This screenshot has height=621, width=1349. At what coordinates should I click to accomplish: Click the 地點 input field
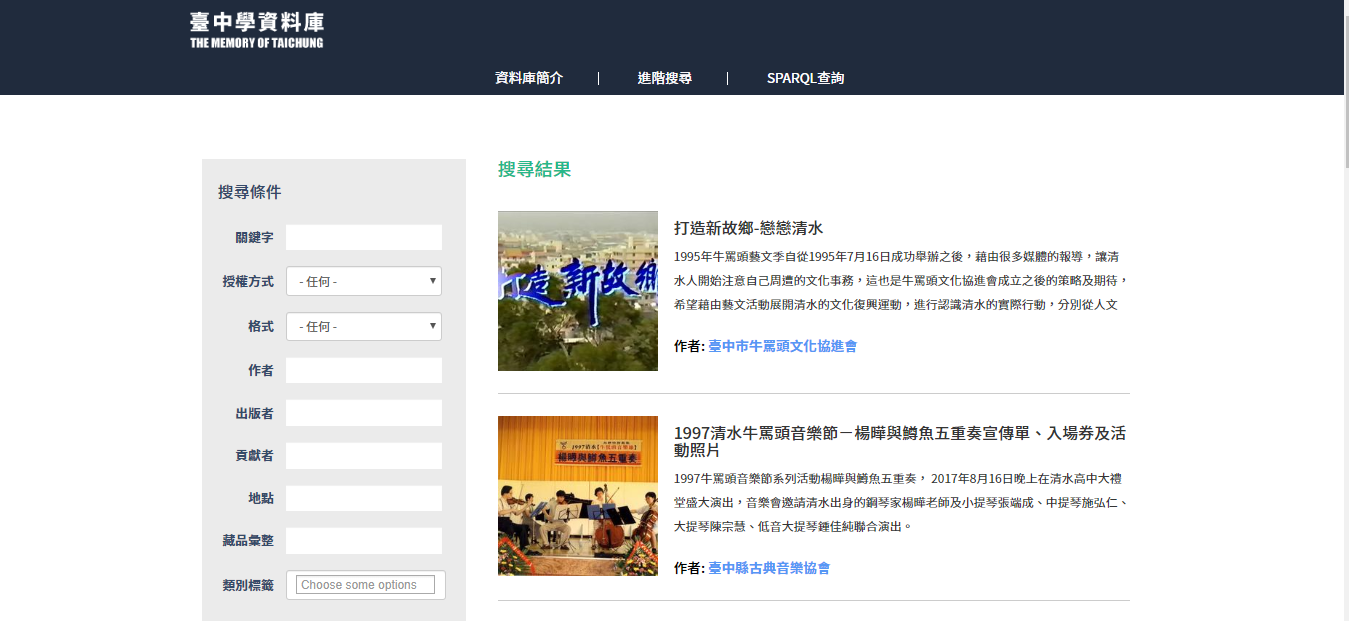363,498
